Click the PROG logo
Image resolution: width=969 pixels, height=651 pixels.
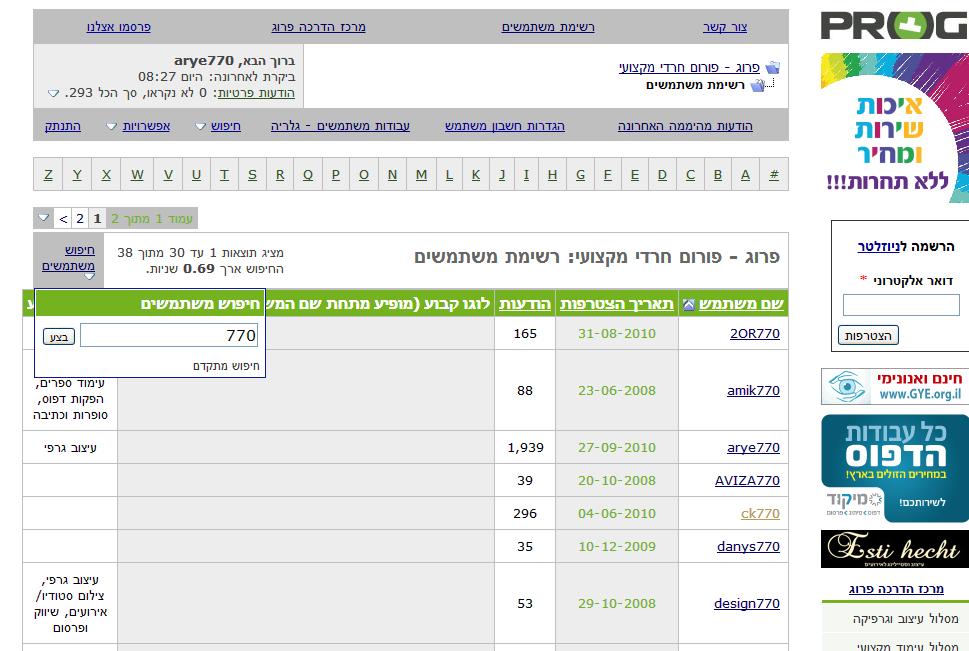click(x=894, y=26)
